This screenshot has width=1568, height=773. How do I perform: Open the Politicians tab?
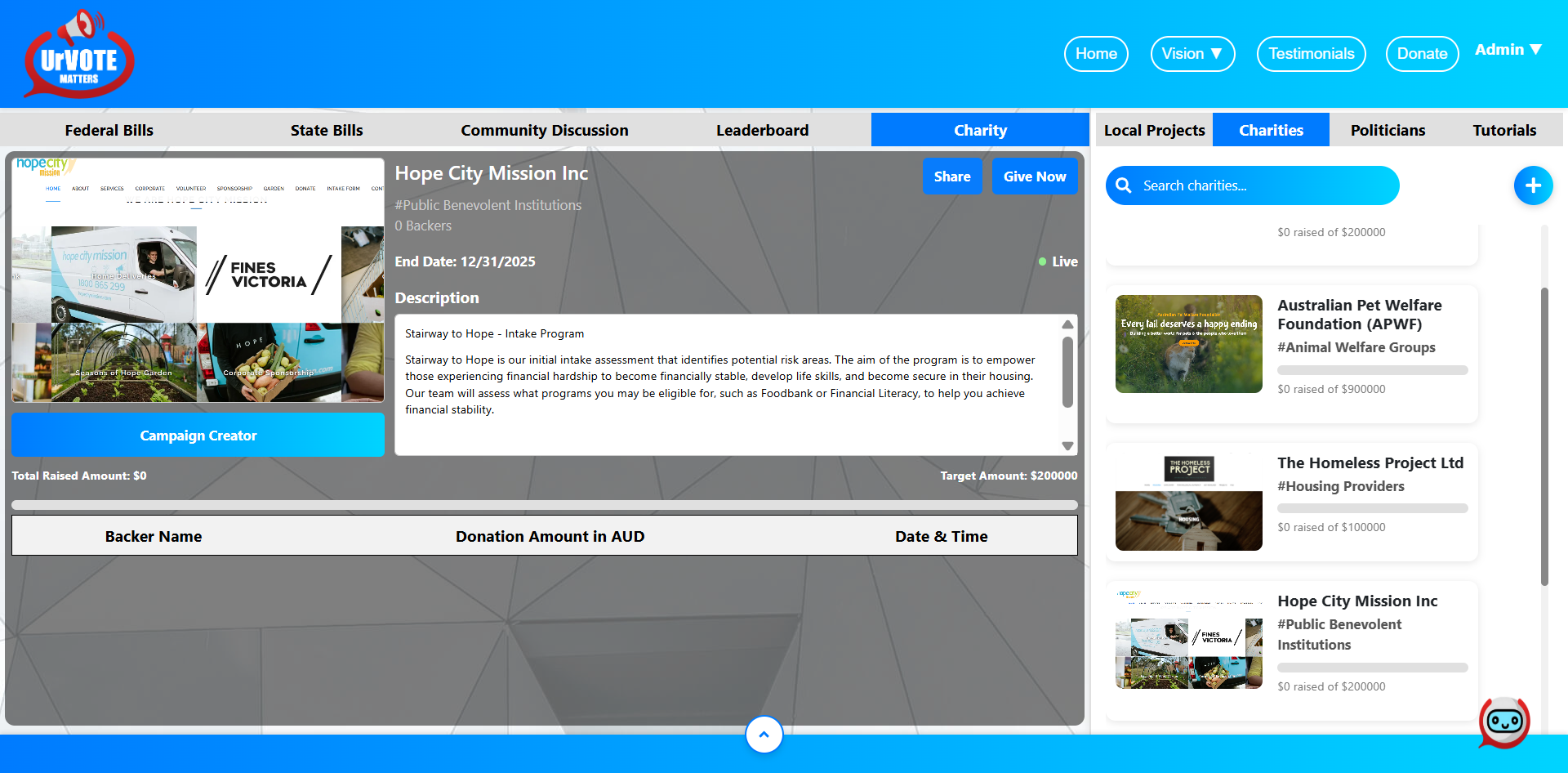coord(1388,130)
